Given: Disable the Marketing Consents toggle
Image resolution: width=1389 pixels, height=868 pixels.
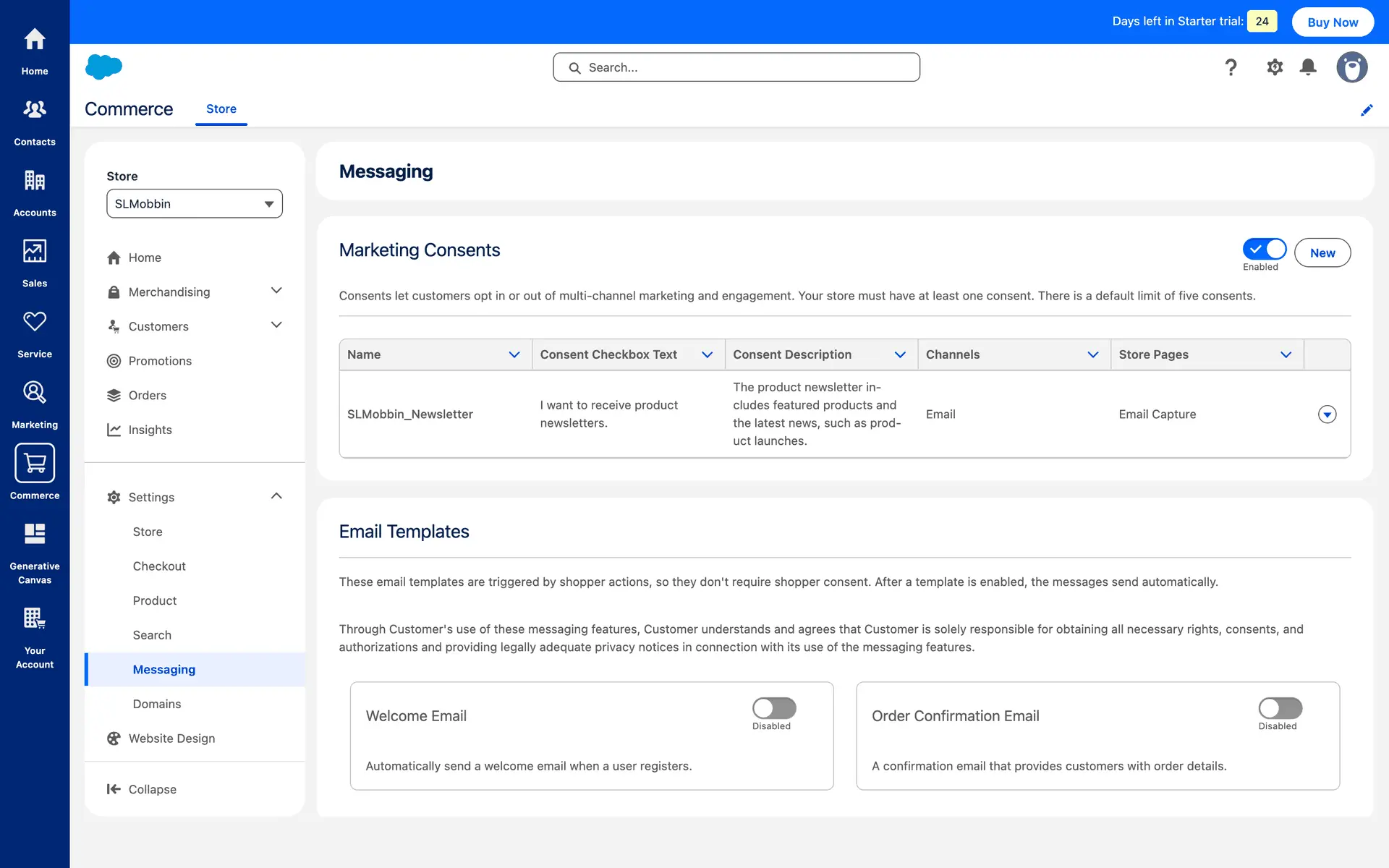Looking at the screenshot, I should [x=1264, y=250].
